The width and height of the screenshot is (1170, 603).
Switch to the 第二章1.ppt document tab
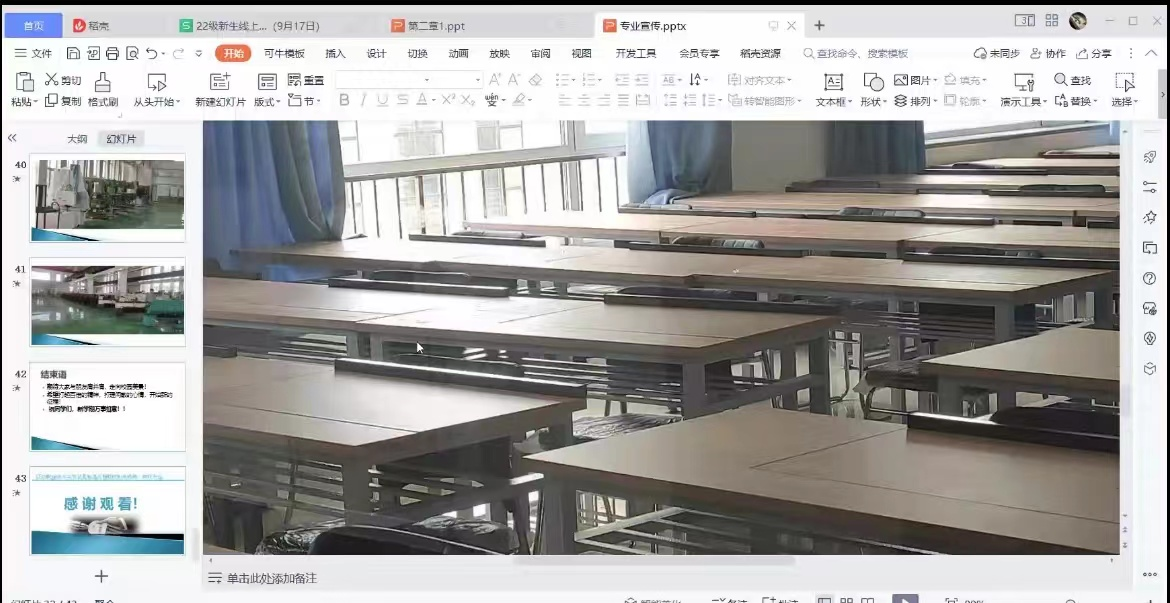(x=436, y=25)
